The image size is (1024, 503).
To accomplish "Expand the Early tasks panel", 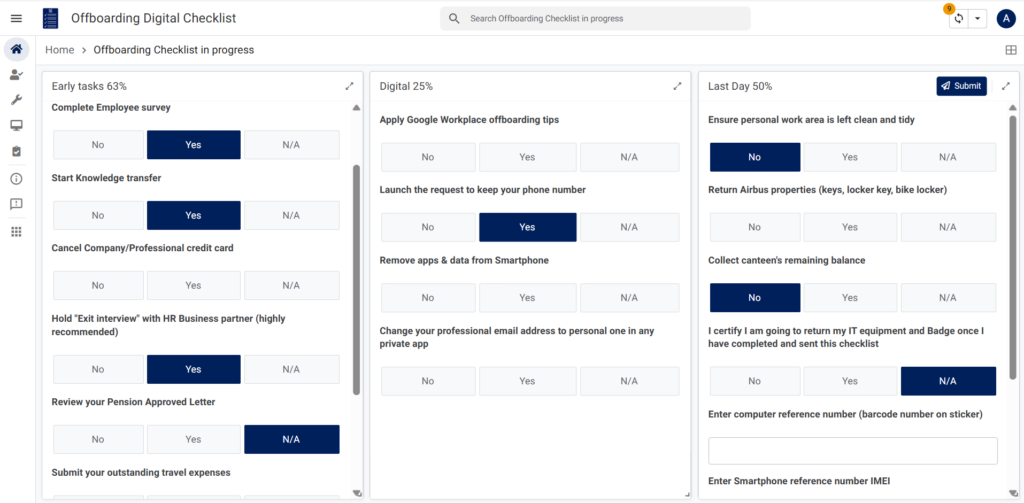I will pos(349,86).
